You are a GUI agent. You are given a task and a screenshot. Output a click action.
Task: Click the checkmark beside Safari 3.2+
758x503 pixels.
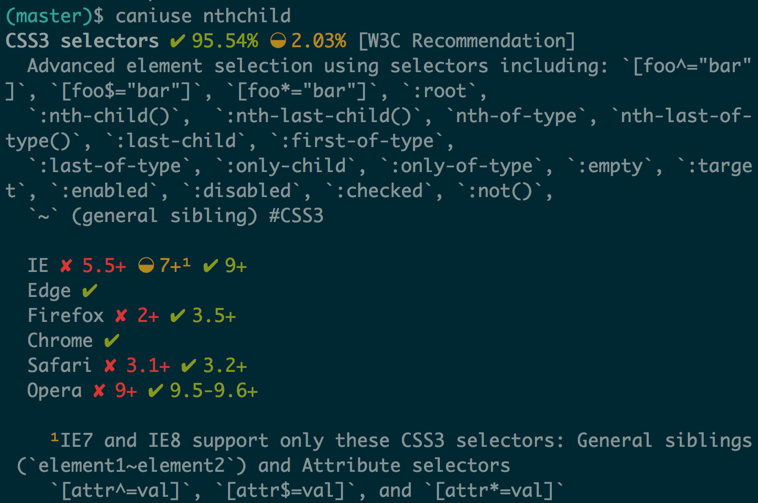189,366
